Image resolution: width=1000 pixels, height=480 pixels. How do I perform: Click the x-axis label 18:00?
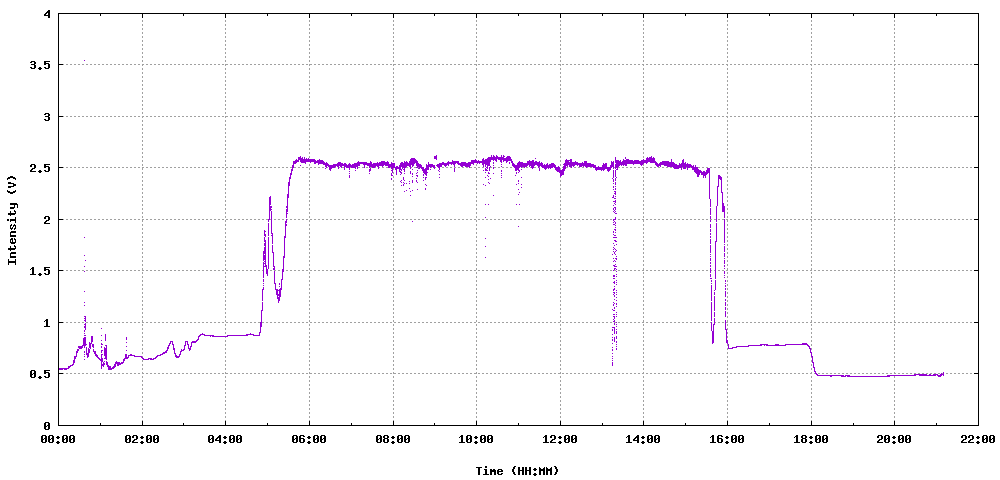(x=811, y=439)
